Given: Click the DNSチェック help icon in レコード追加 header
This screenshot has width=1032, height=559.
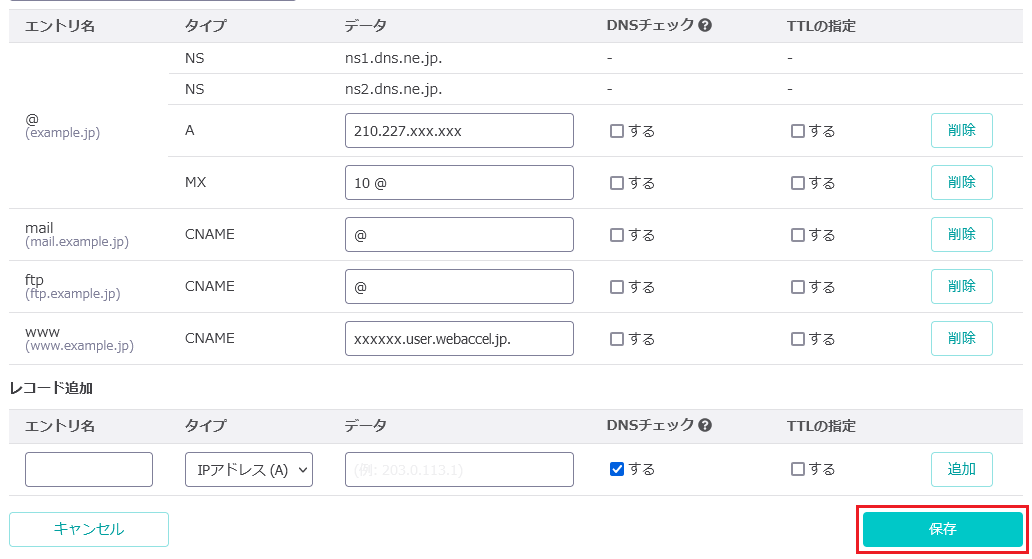Looking at the screenshot, I should pyautogui.click(x=705, y=425).
